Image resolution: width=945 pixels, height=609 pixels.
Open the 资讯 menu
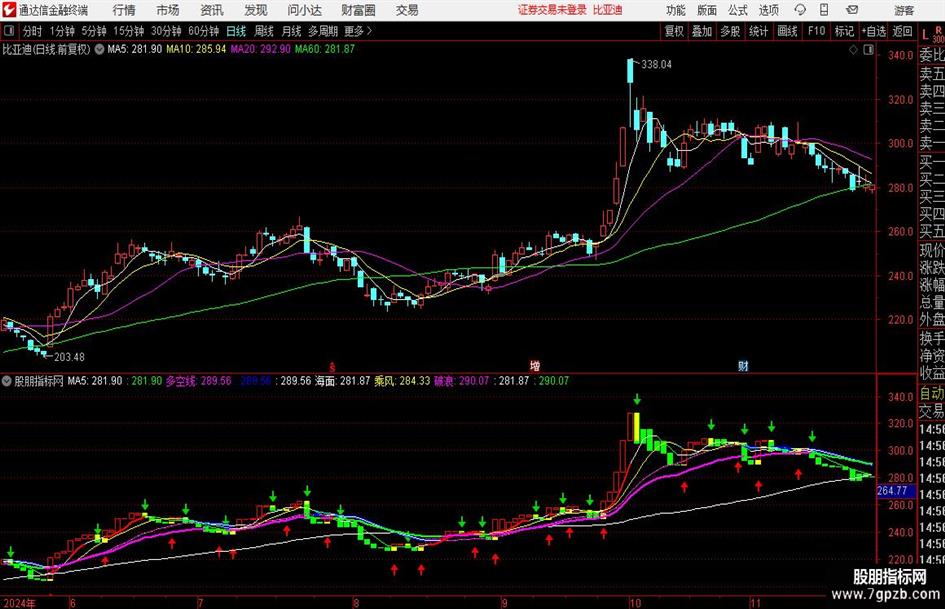[x=212, y=10]
